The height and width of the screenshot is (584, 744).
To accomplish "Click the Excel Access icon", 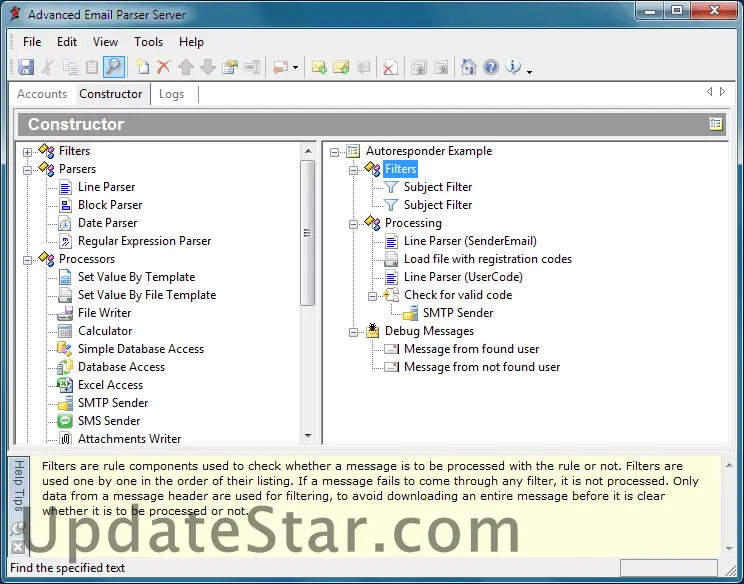I will 65,385.
